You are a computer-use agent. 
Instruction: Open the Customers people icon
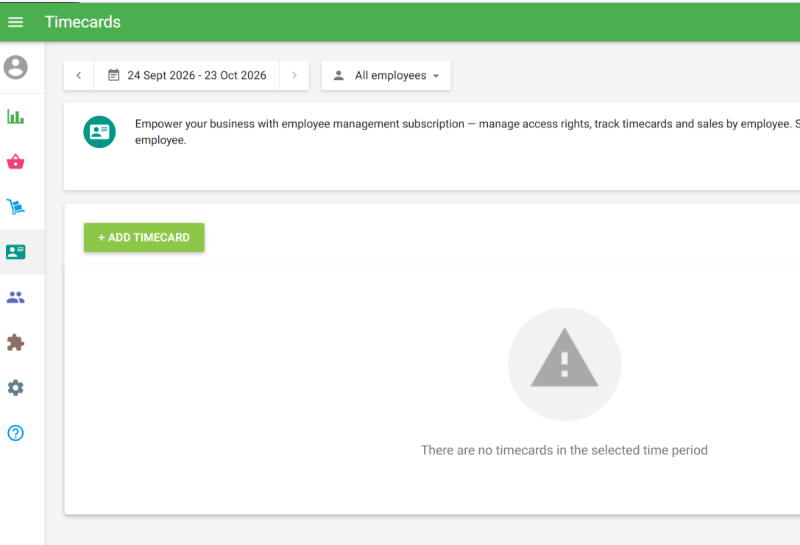[15, 297]
